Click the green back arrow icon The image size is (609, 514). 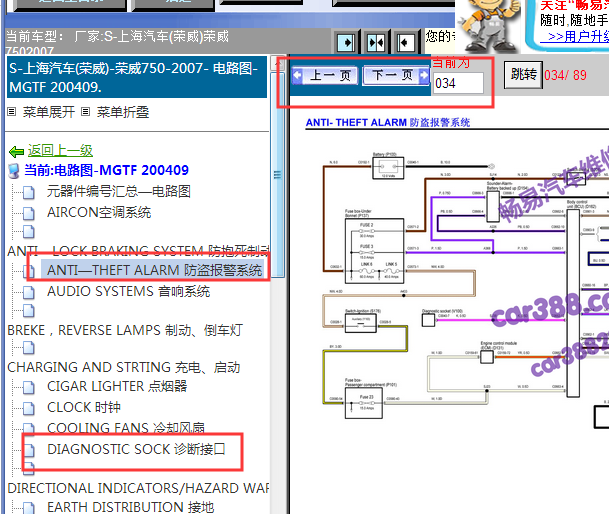coord(16,152)
